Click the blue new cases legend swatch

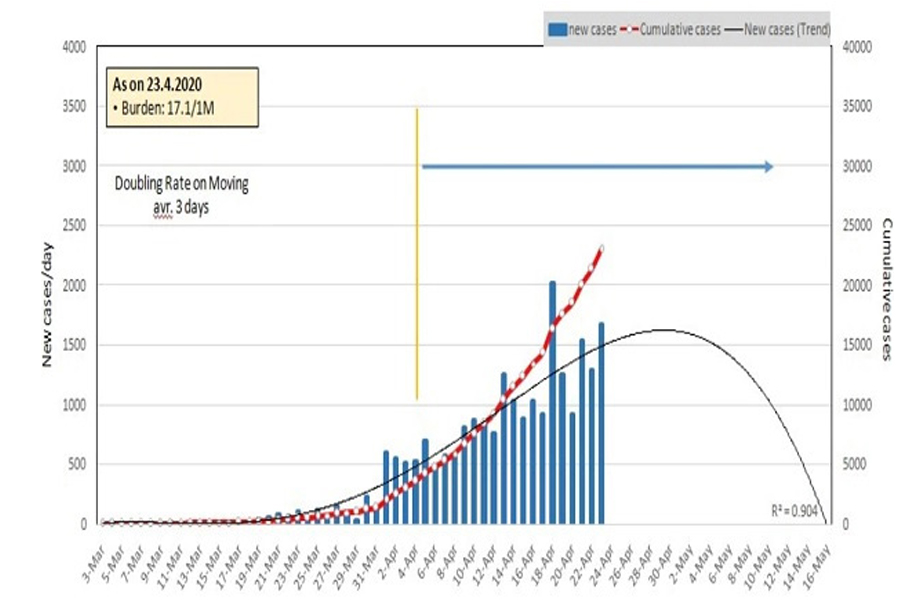pos(557,30)
